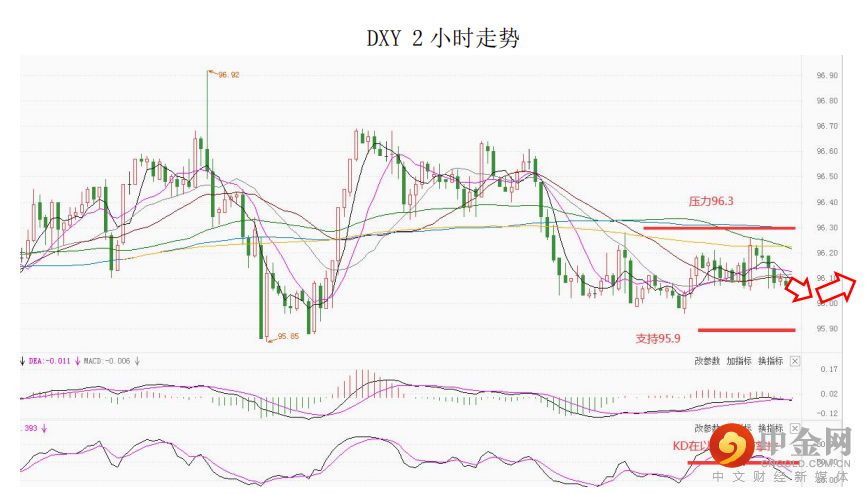Click the red down-right outlined arrow
The image size is (866, 495).
(799, 289)
